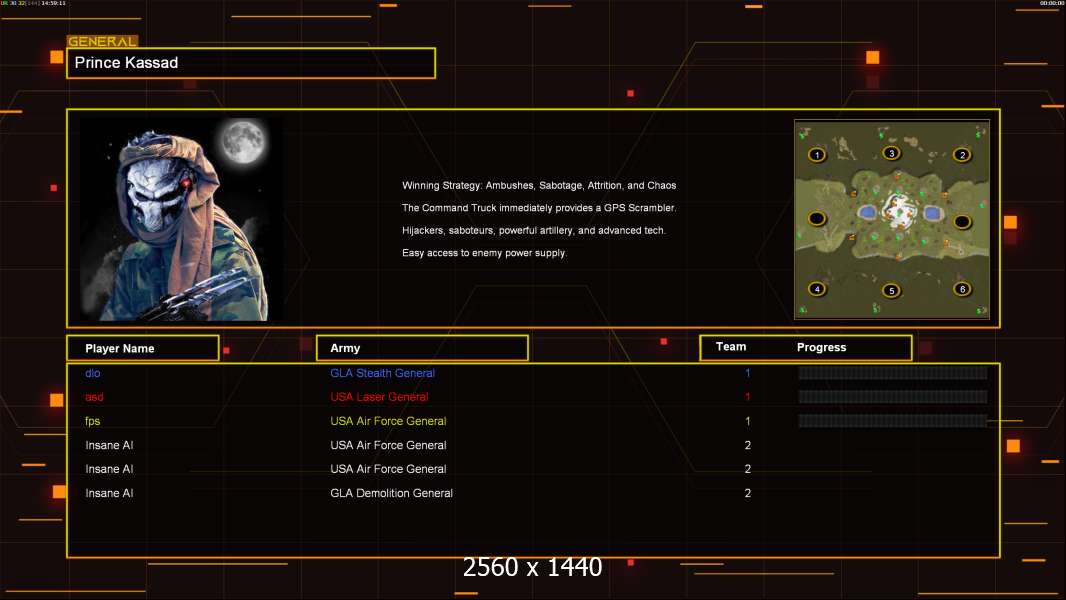Click start position 2 on the map
Viewport: 1066px width, 600px height.
962,155
